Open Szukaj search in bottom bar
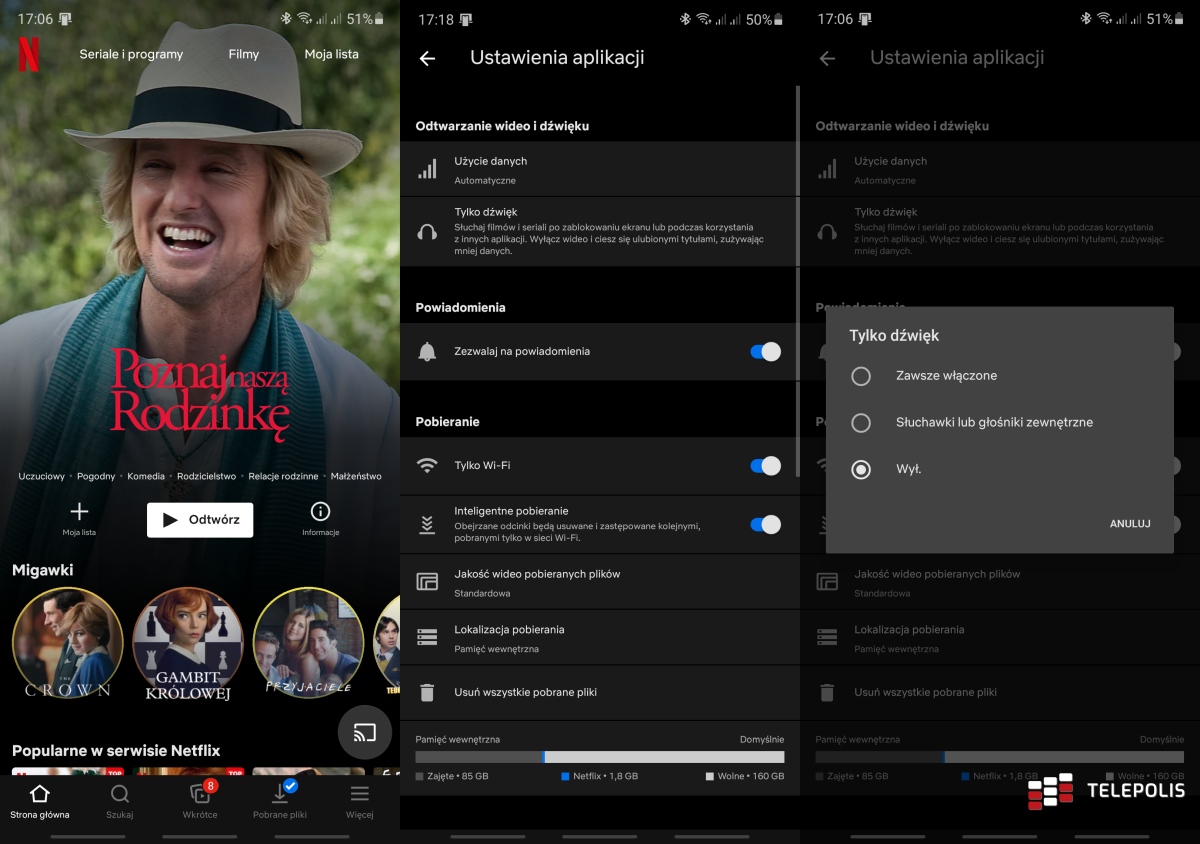This screenshot has height=844, width=1200. (120, 801)
